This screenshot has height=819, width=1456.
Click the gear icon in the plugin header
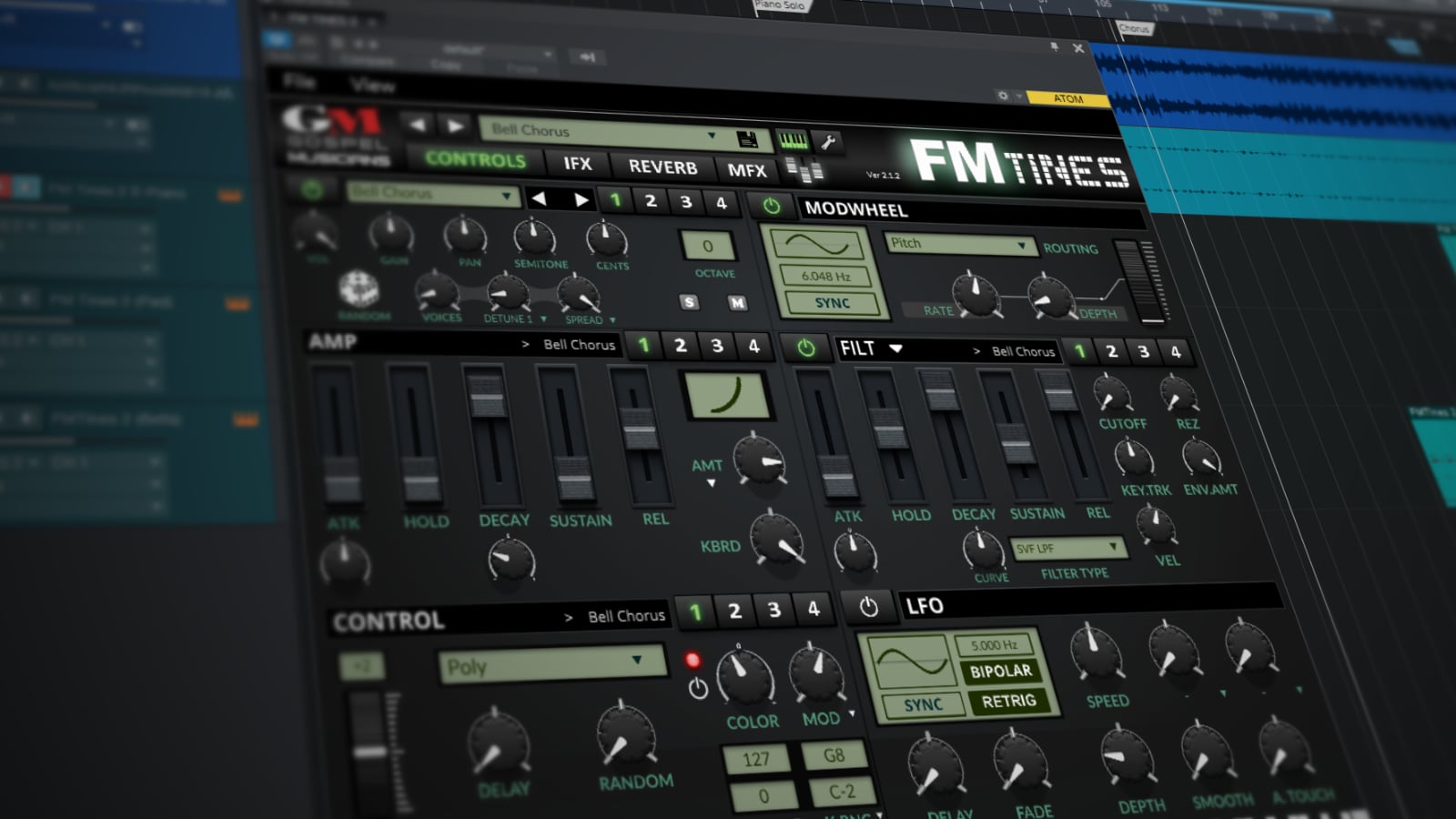coord(1003,95)
